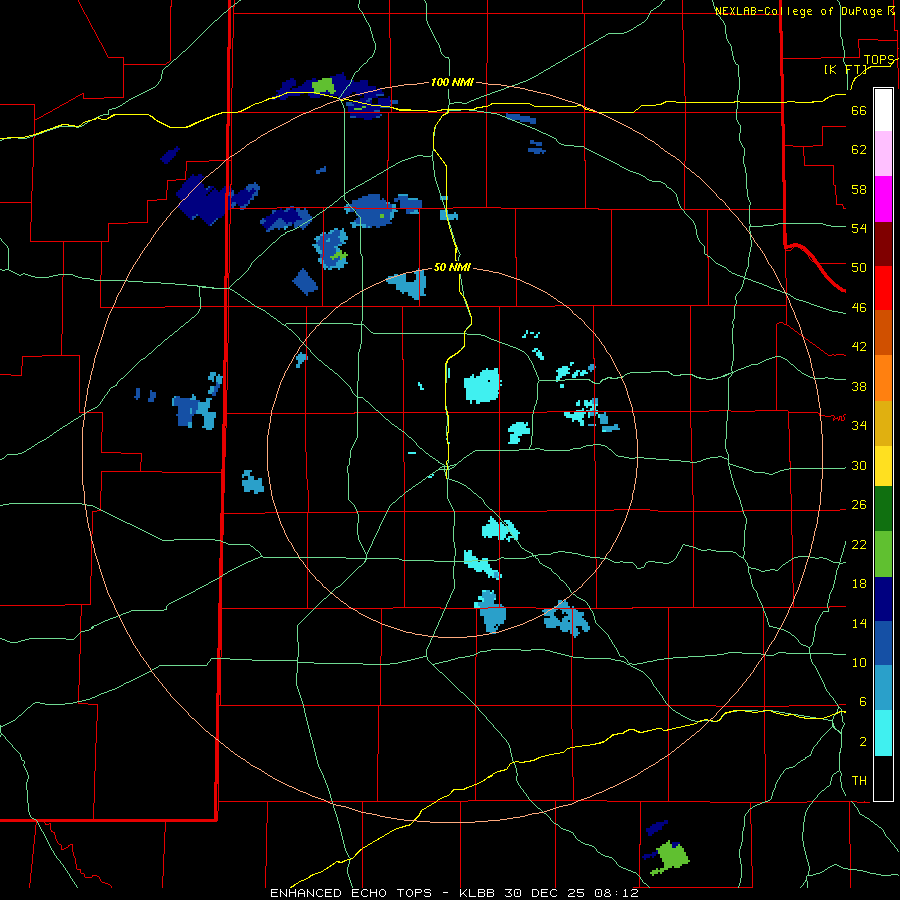Screen dimensions: 900x900
Task: Click the legend value 62
Action: 859,150
